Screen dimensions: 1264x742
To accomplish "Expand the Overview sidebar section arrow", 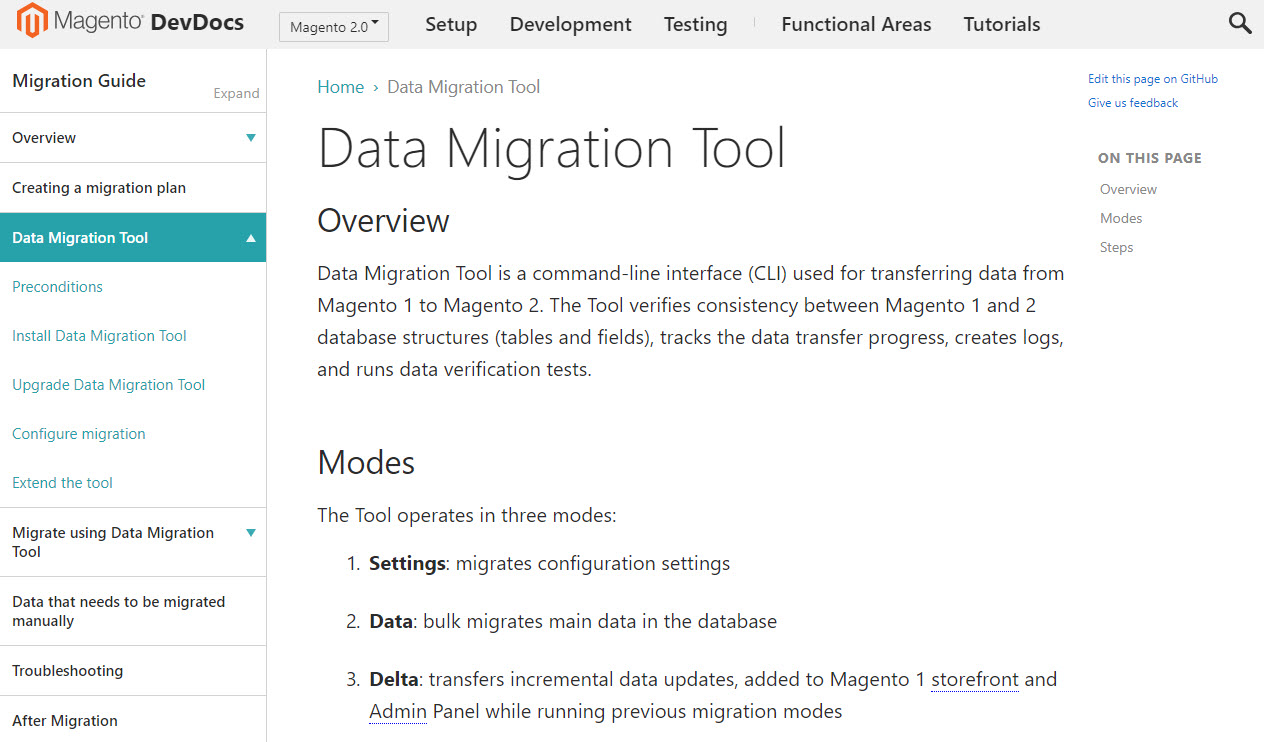I will tap(251, 138).
